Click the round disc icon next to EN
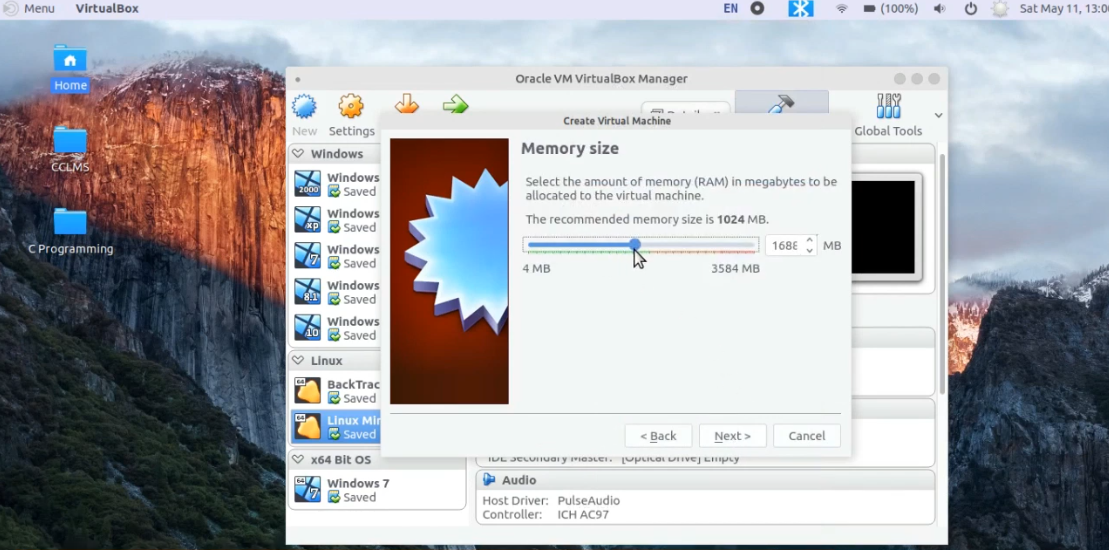 click(x=757, y=8)
